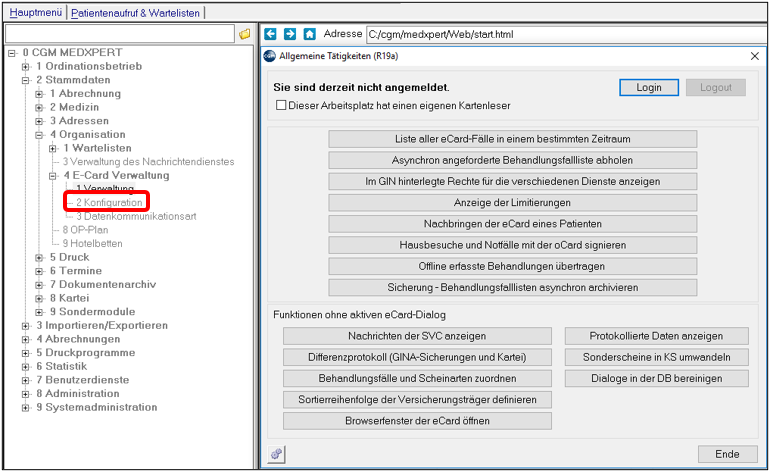Expand the 1 Ordinationsbetrieb node
This screenshot has width=770, height=472.
[26, 66]
